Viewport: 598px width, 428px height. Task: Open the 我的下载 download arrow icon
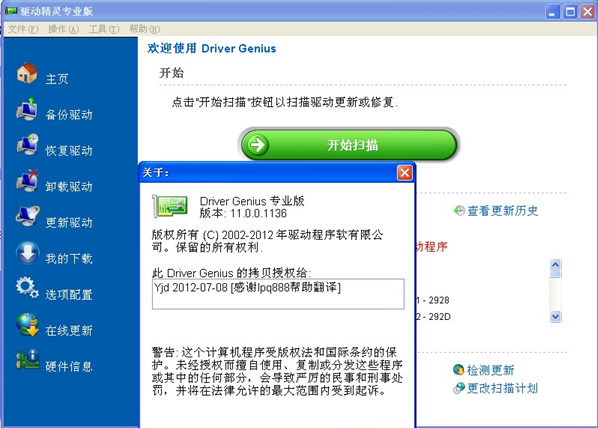coord(27,253)
